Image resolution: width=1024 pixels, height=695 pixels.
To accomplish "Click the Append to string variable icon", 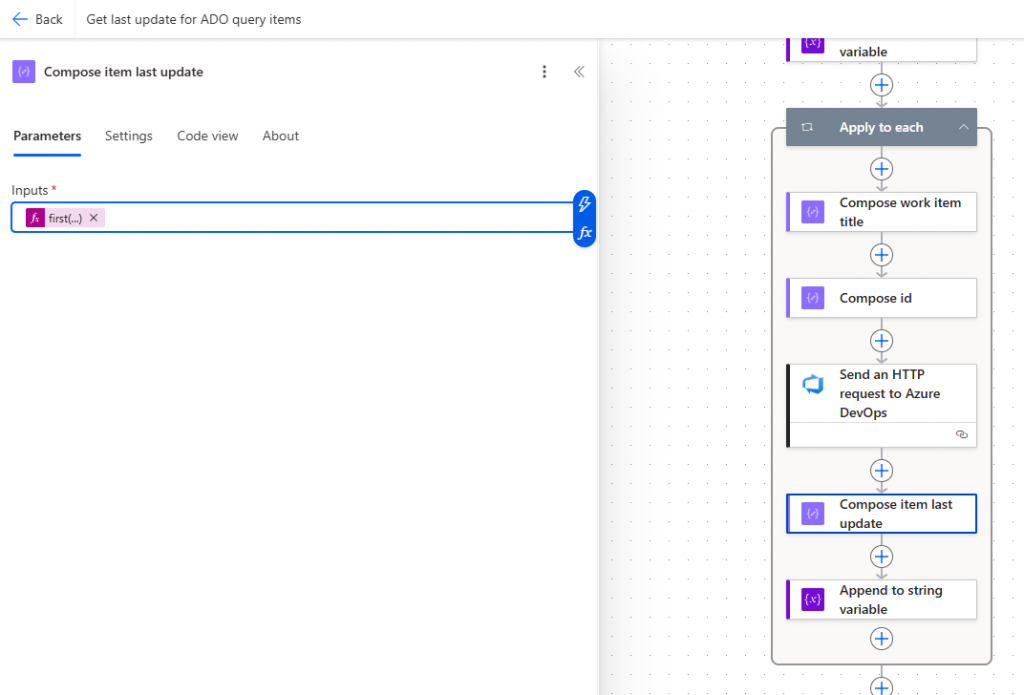I will click(813, 600).
